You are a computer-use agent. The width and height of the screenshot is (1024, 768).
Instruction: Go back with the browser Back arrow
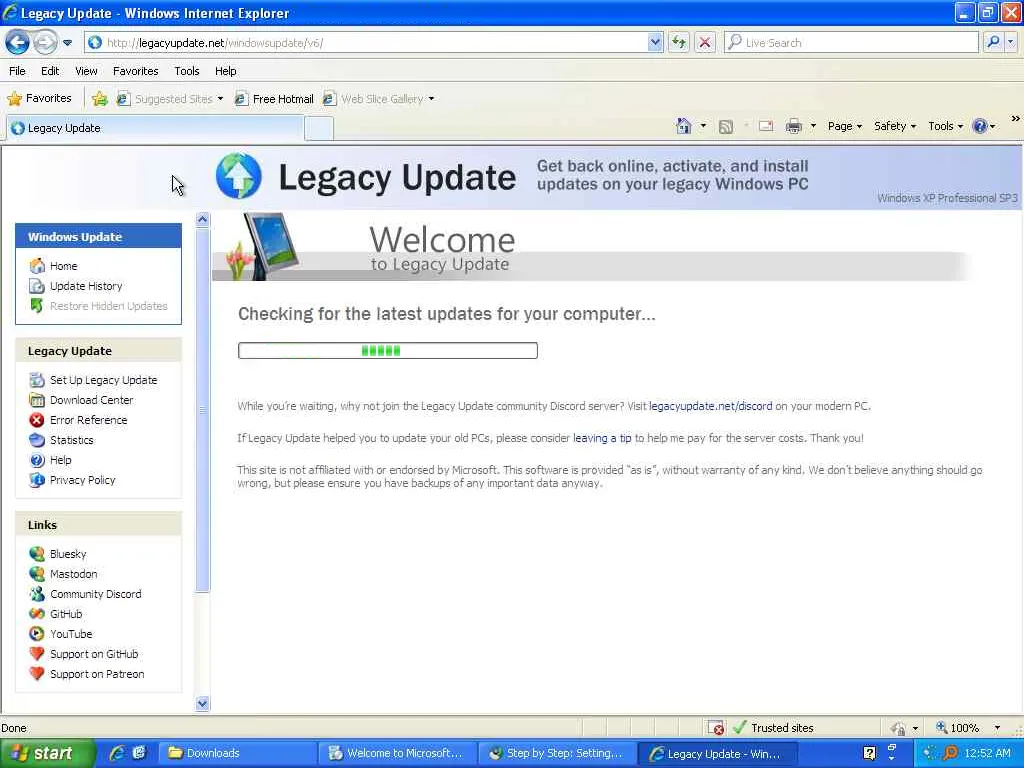point(17,43)
